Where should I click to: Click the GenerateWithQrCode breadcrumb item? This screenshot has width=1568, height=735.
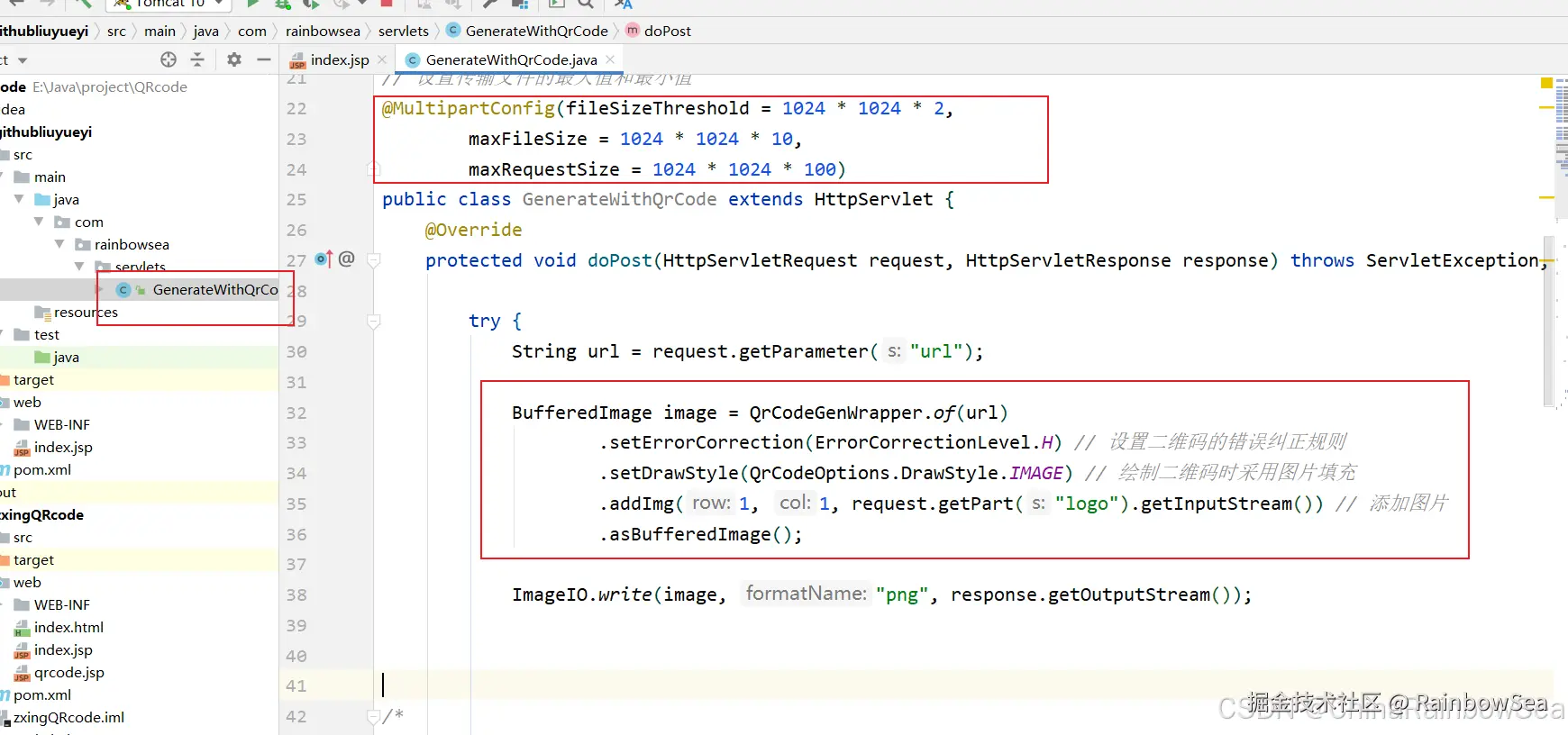(537, 31)
